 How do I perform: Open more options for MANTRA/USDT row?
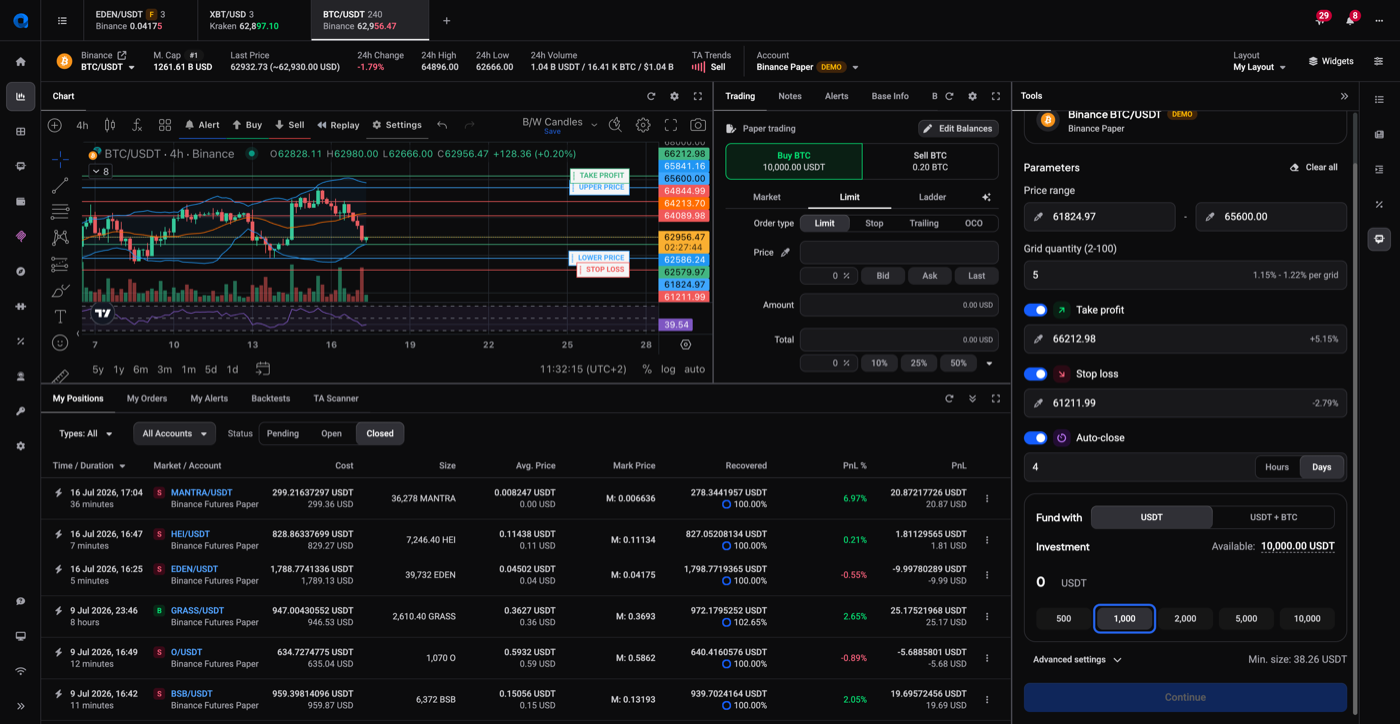click(x=987, y=498)
